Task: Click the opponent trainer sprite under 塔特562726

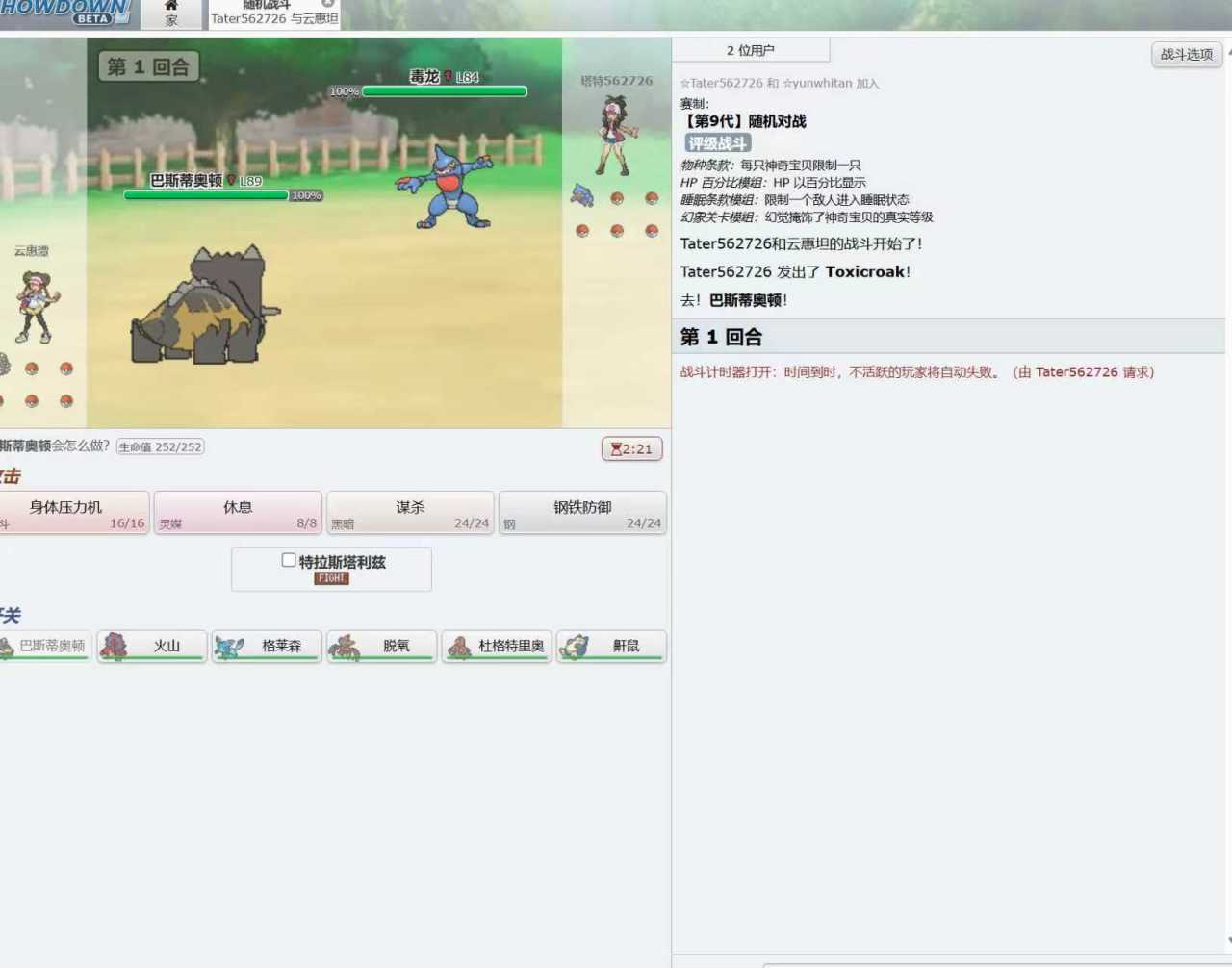Action: click(615, 135)
